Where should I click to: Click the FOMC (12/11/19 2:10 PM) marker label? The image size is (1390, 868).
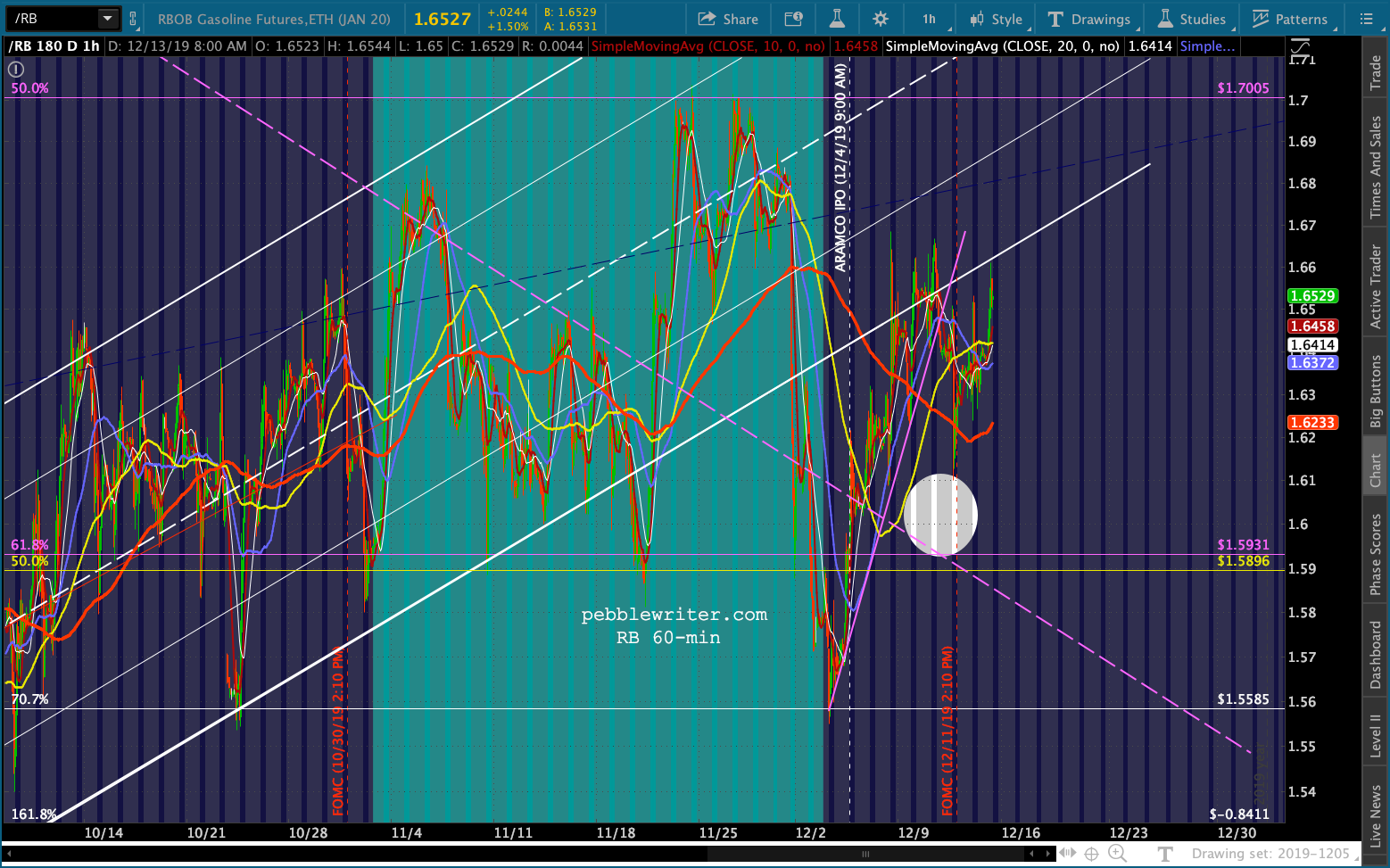[x=947, y=730]
